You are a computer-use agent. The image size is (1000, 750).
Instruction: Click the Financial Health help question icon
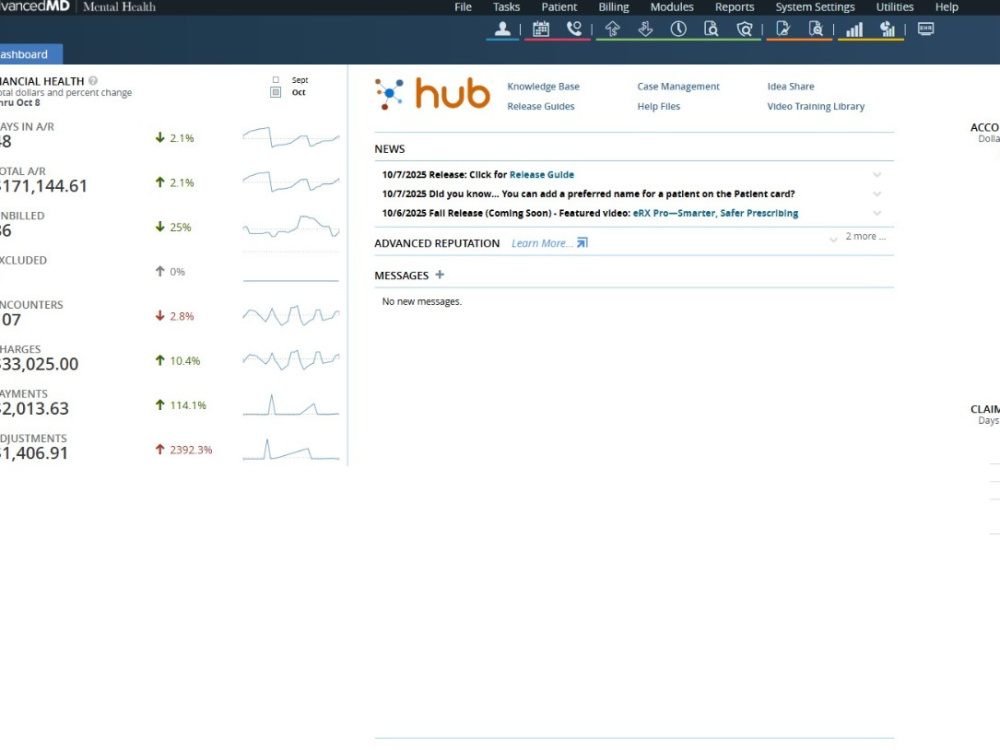click(93, 81)
